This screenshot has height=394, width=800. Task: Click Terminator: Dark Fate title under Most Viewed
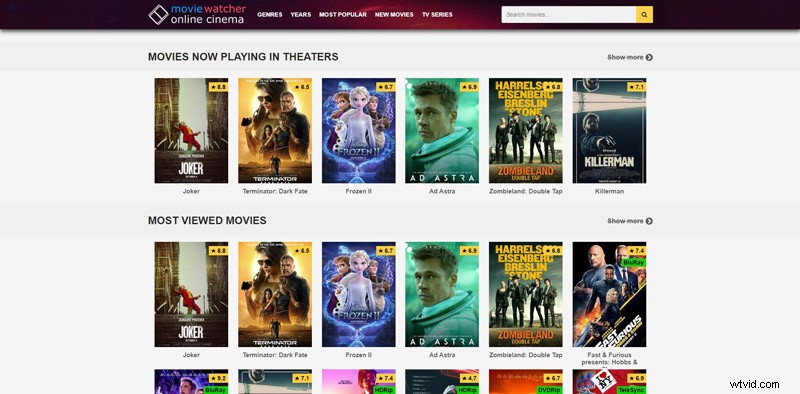coord(275,355)
